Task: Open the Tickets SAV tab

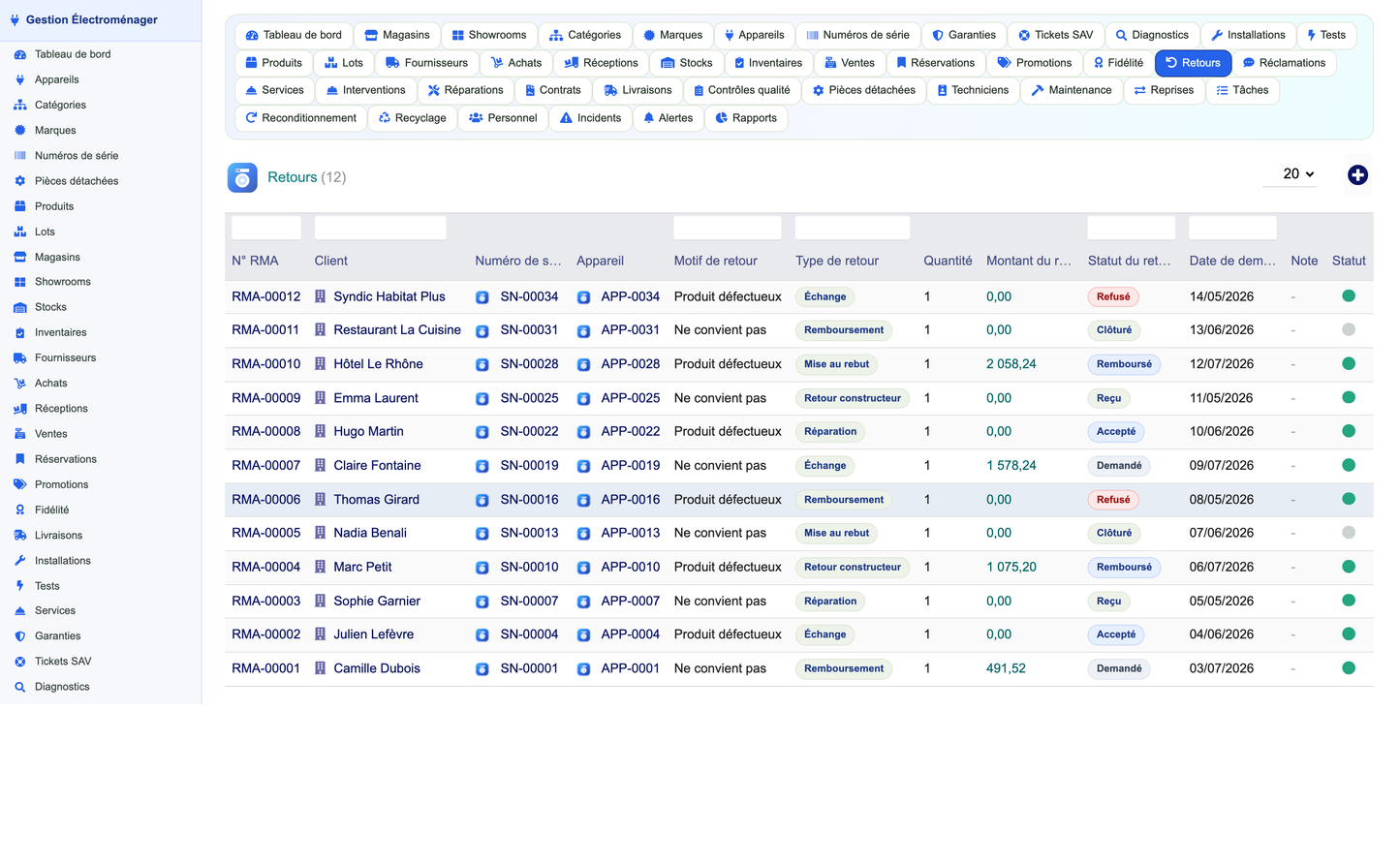Action: pos(1054,35)
